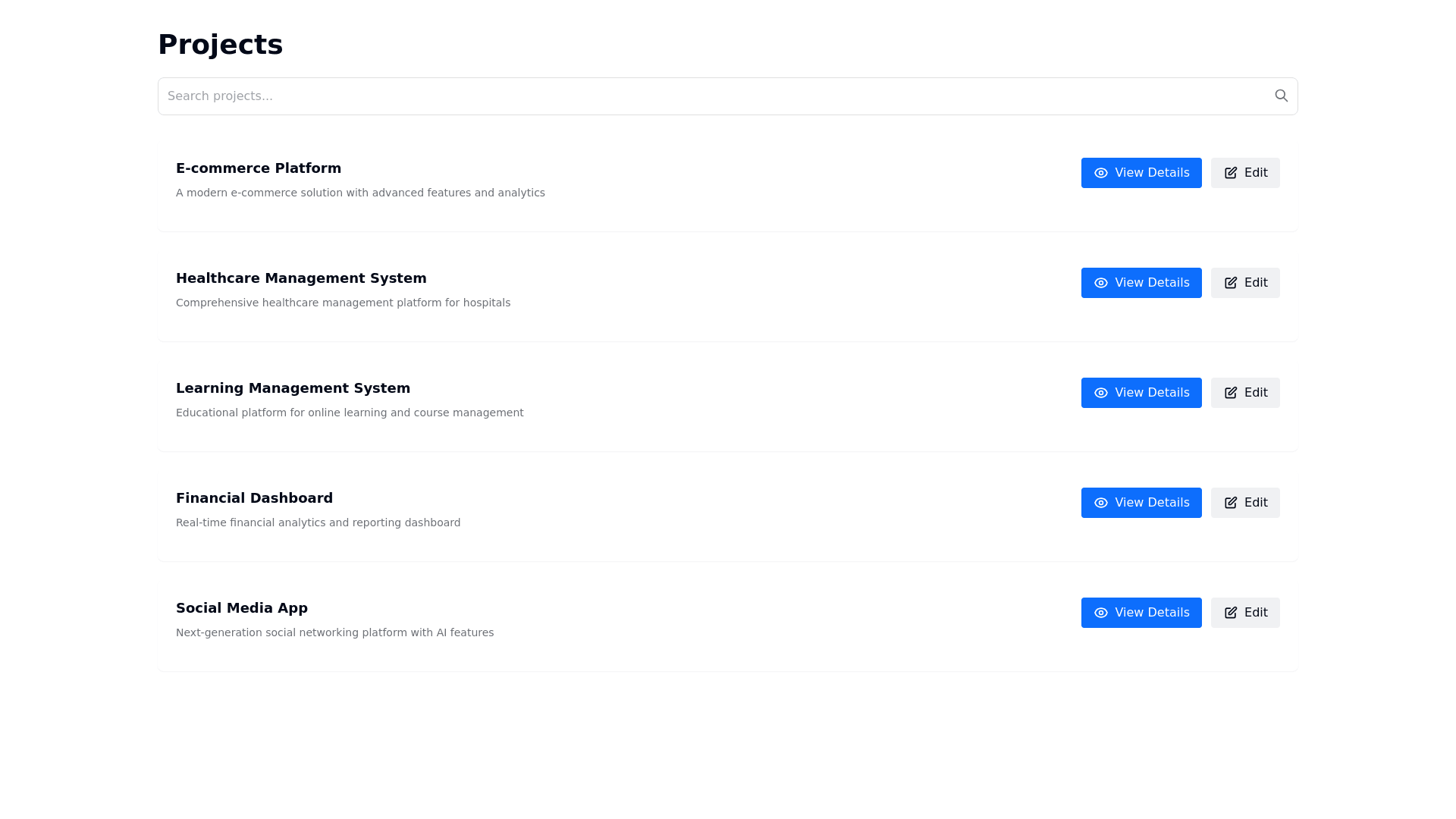Image resolution: width=1456 pixels, height=819 pixels.
Task: Edit the Learning Management System project
Action: pos(1245,393)
